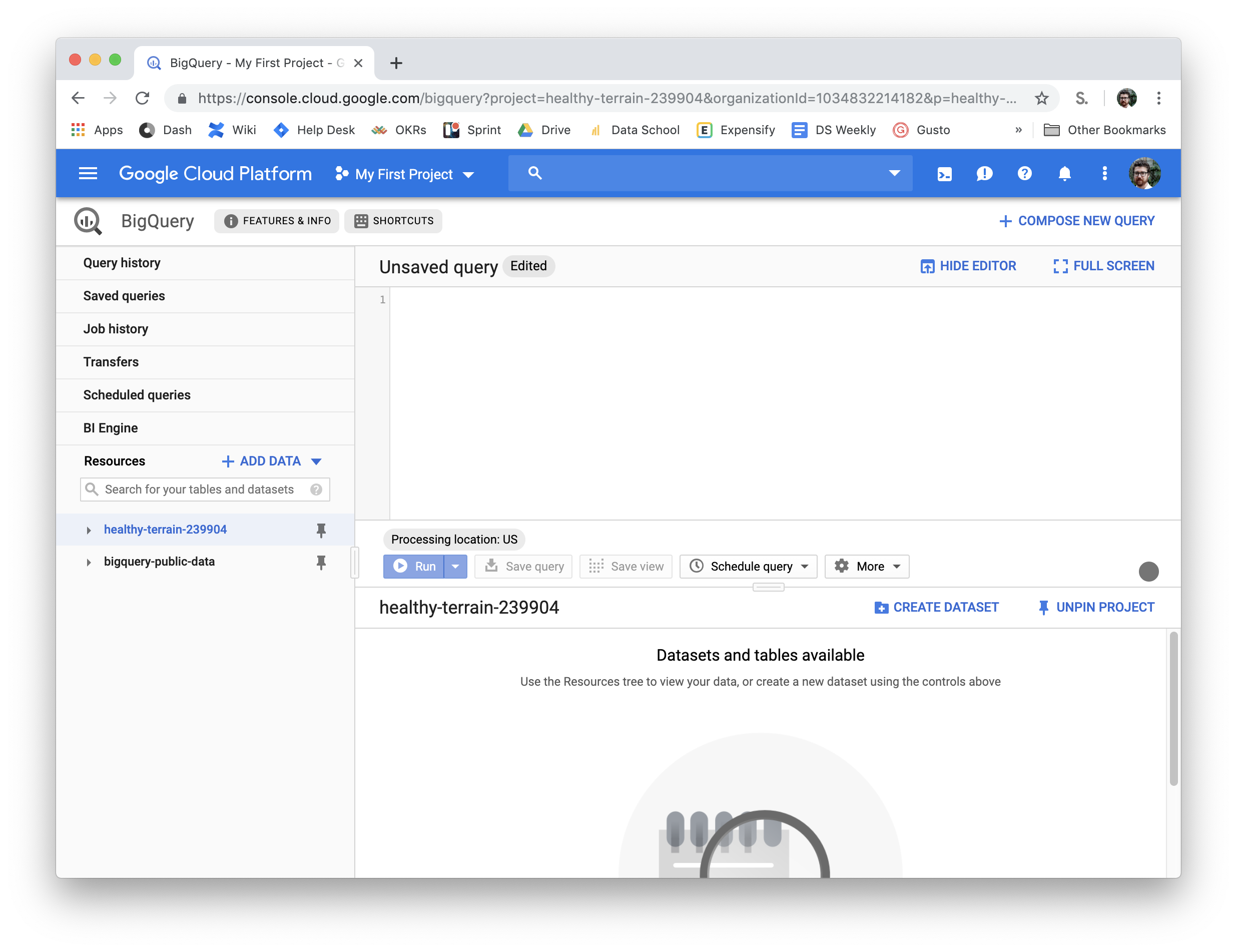Click the search magnifier icon in header search bar
This screenshot has width=1237, height=952.
click(534, 173)
